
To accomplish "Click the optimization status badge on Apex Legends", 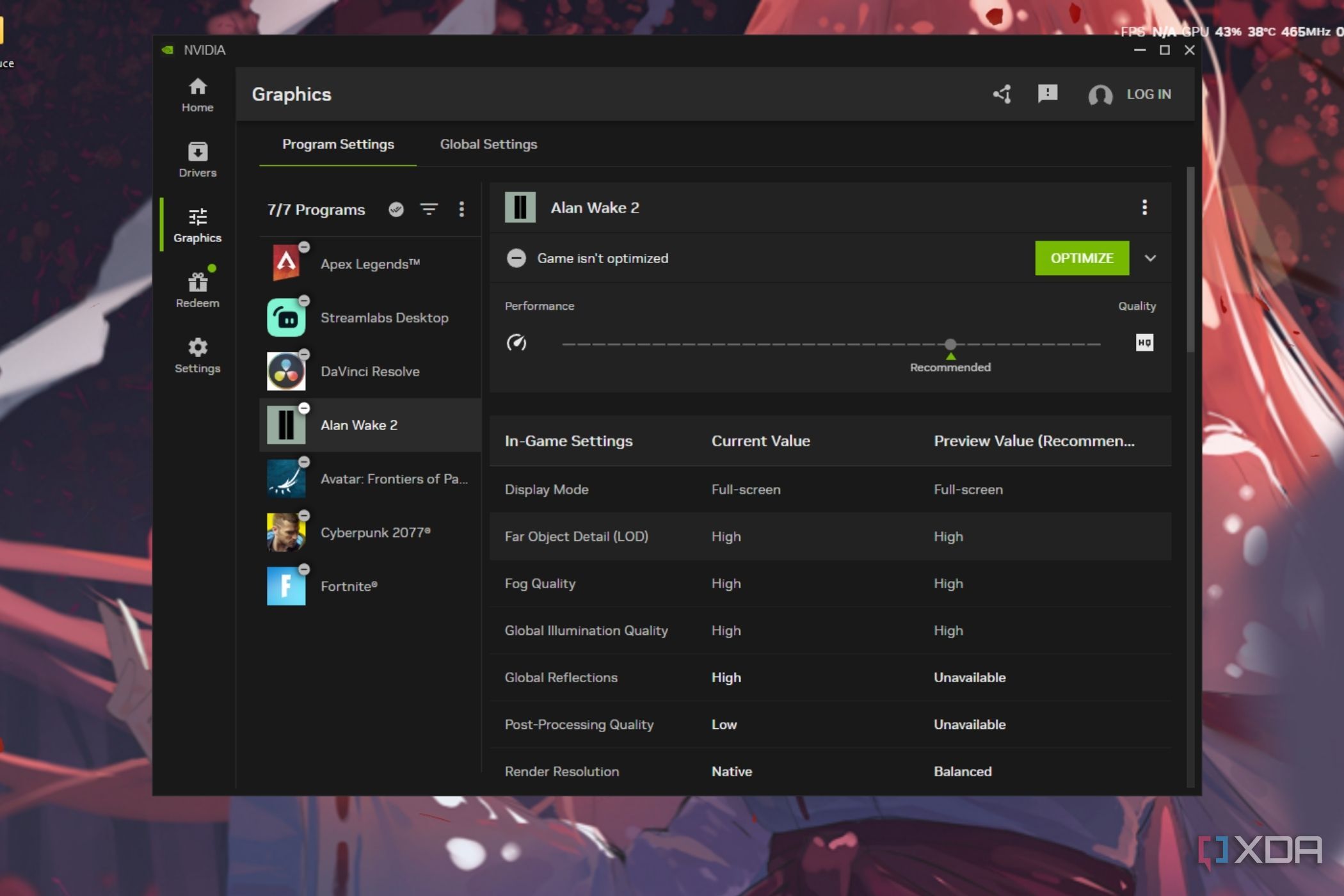I will 305,247.
